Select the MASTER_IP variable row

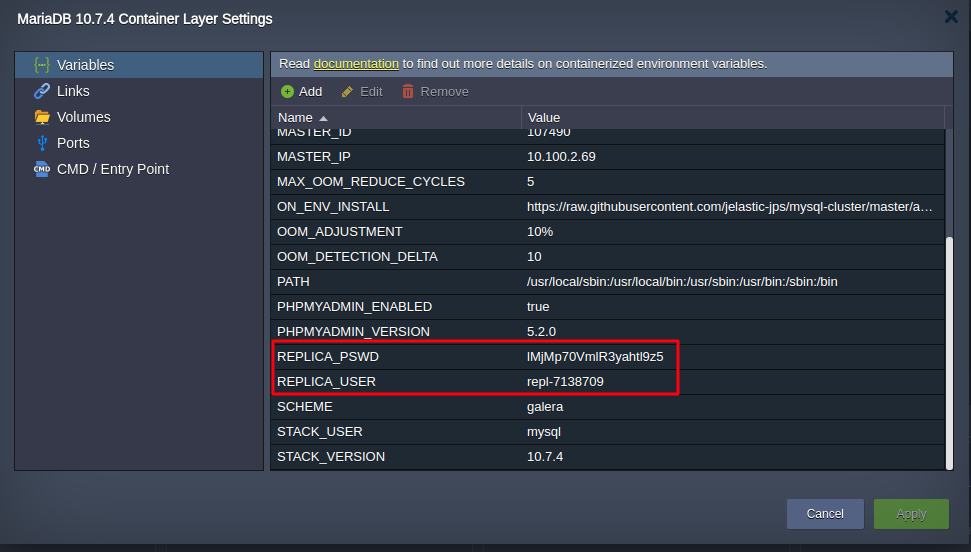(608, 157)
